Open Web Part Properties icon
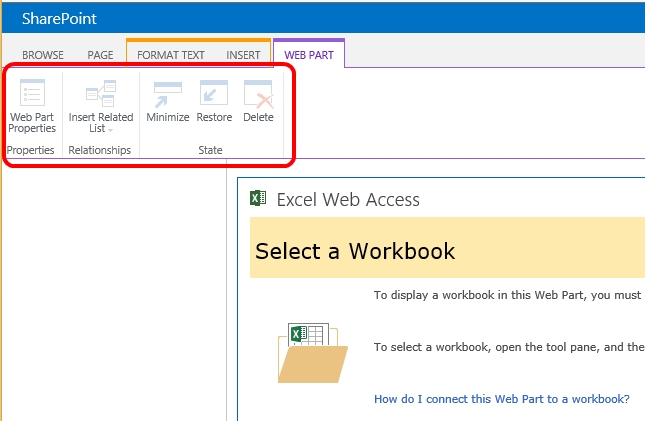Image resolution: width=645 pixels, height=421 pixels. (x=32, y=93)
